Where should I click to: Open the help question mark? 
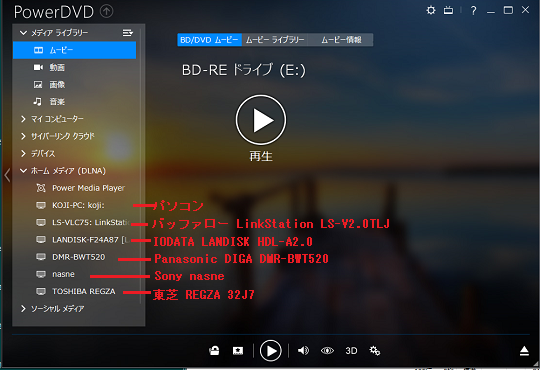tap(474, 11)
